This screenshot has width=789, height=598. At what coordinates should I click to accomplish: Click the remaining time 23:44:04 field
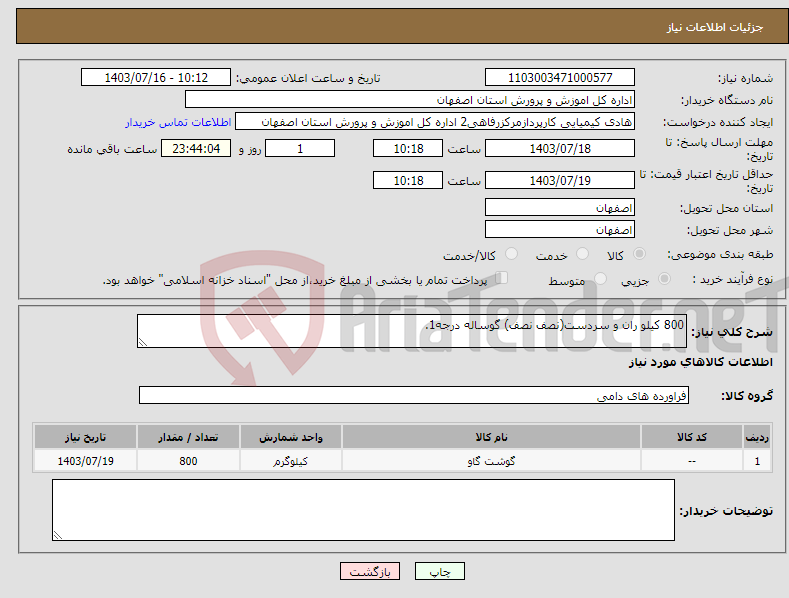pos(196,148)
